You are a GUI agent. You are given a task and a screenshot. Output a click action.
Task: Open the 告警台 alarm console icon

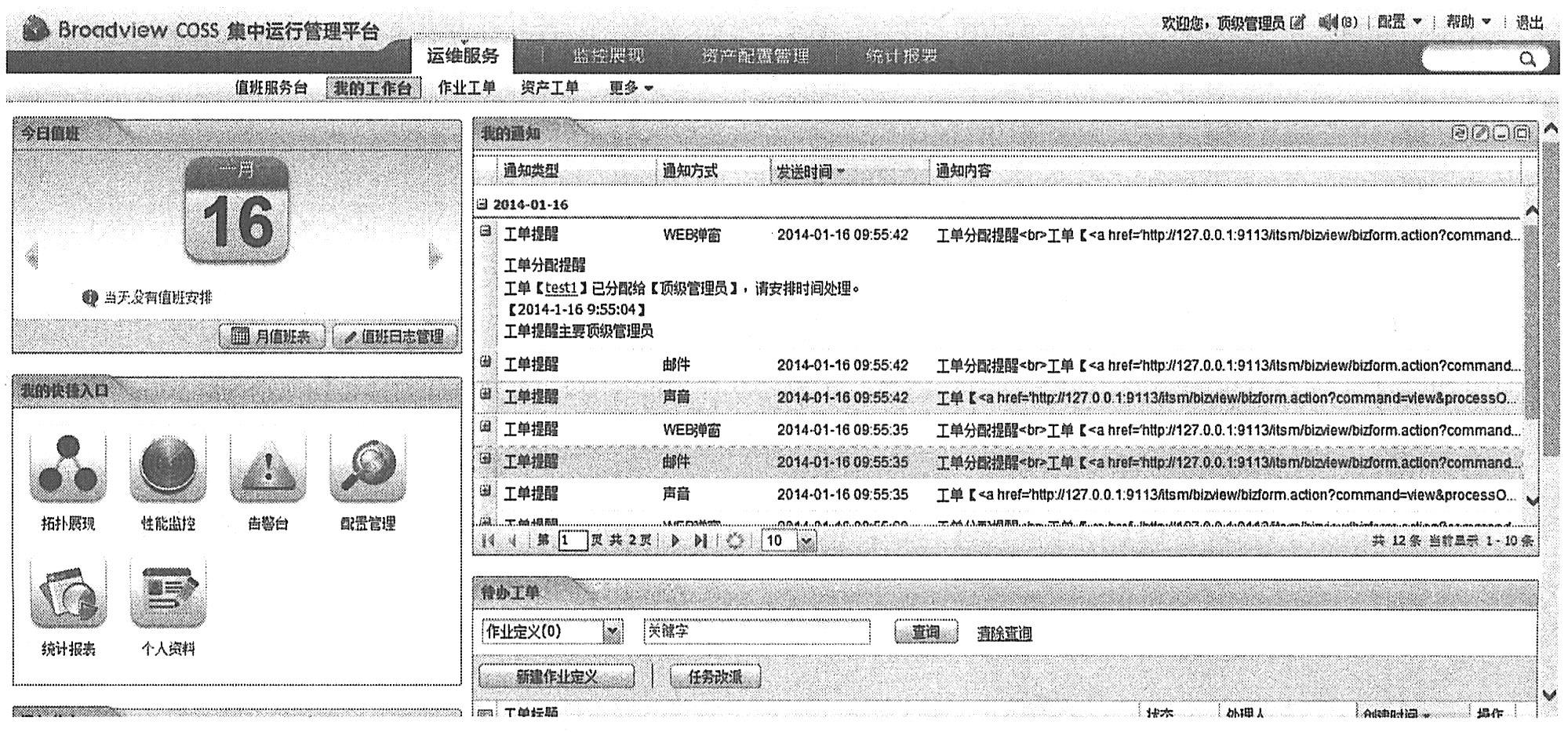click(x=267, y=470)
